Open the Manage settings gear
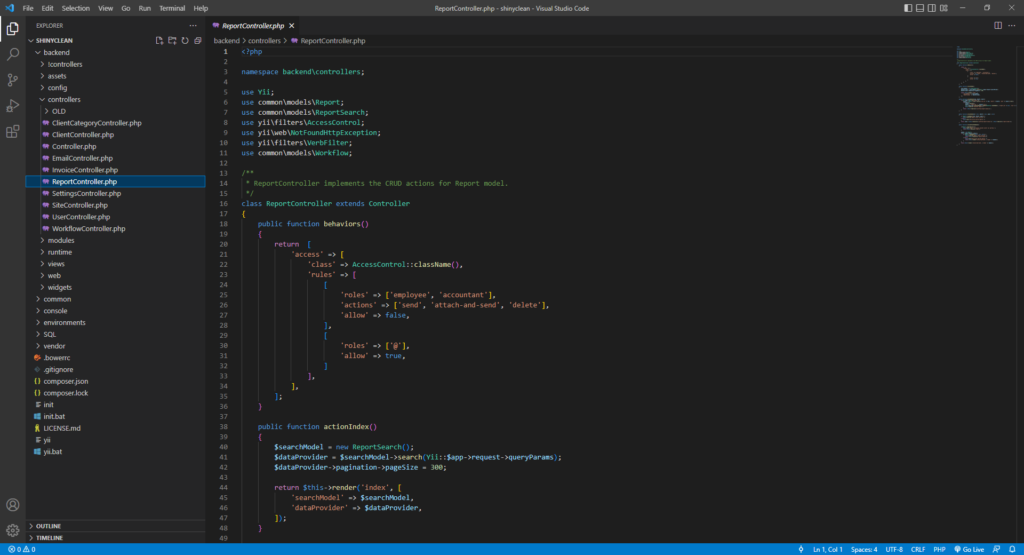This screenshot has width=1024, height=555. point(12,530)
